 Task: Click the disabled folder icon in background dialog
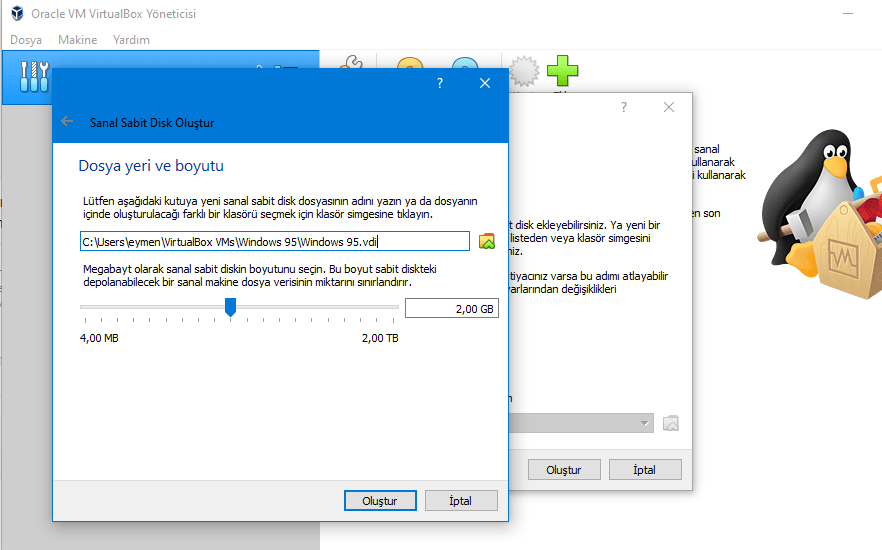670,423
